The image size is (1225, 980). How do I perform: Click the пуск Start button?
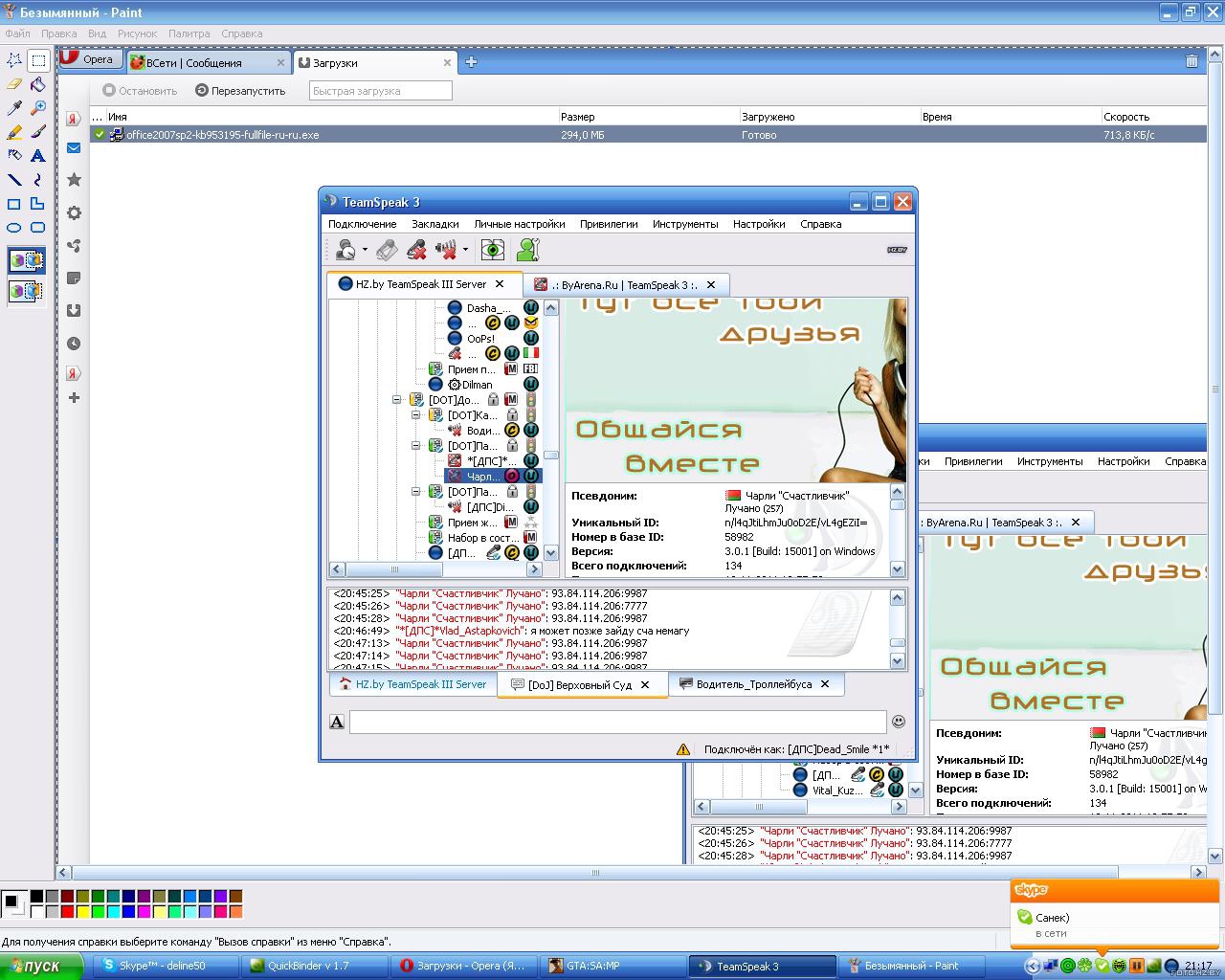(42, 967)
